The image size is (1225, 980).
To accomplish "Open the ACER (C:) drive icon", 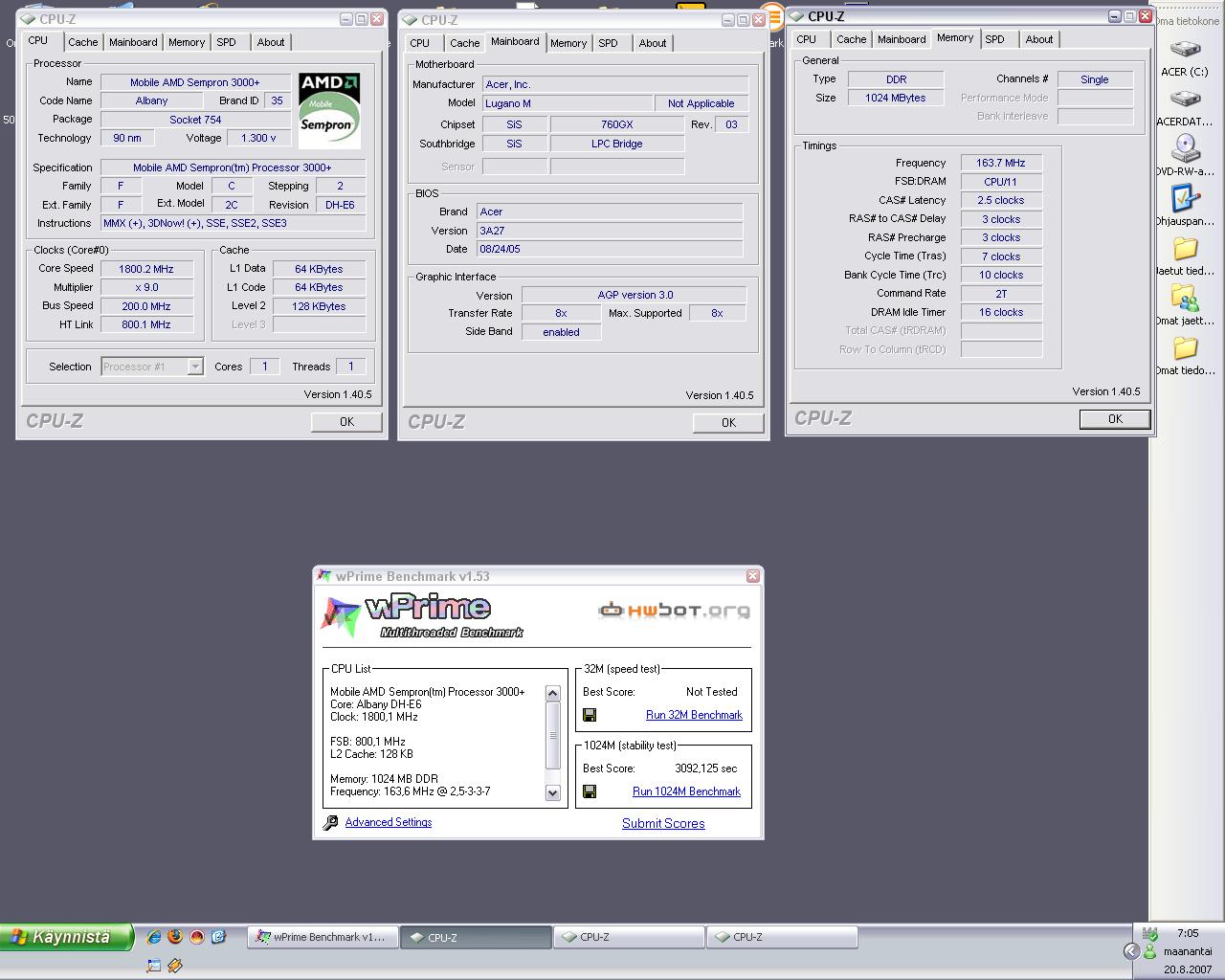I will 1186,50.
